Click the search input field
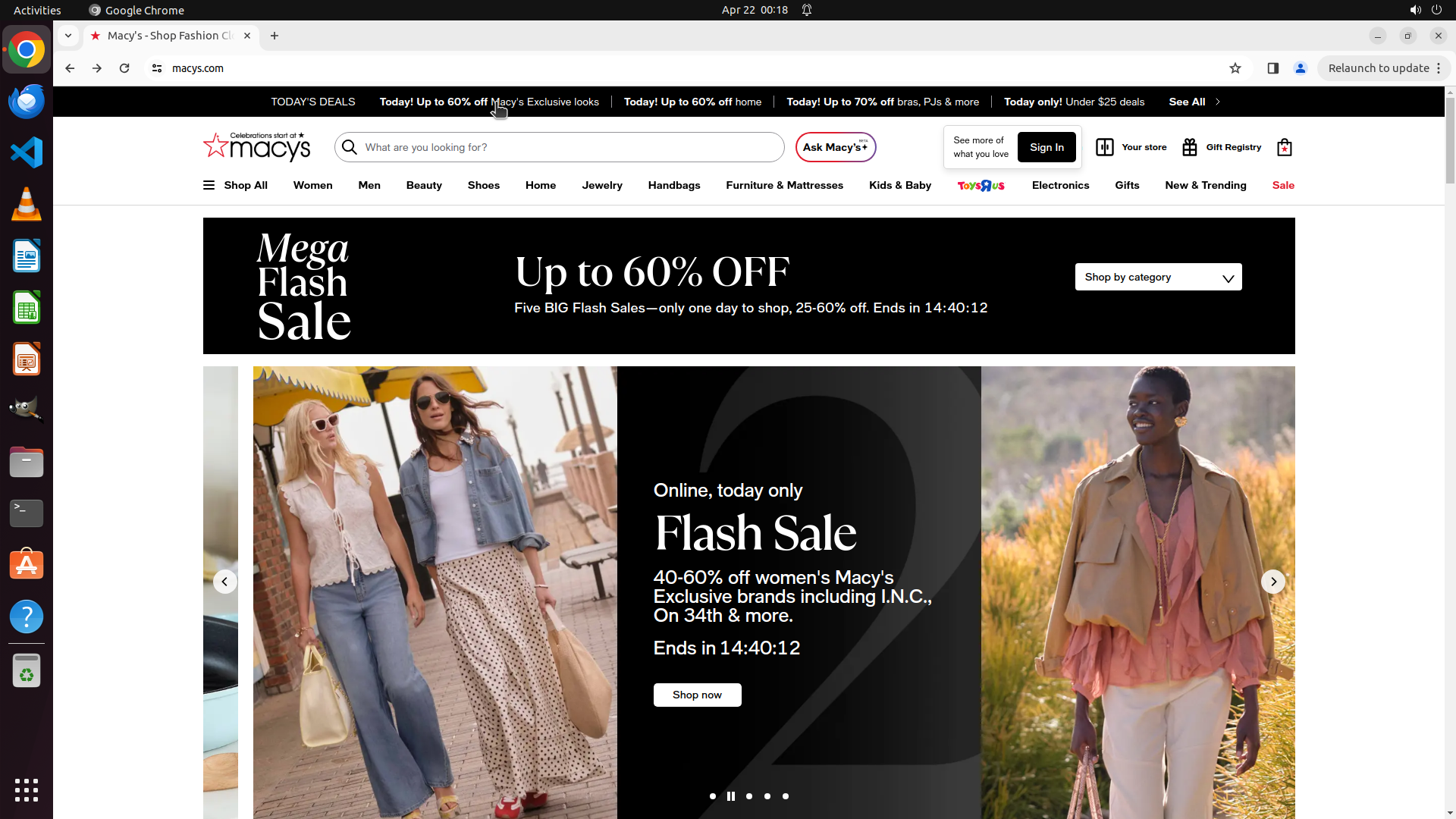The height and width of the screenshot is (819, 1456). click(569, 147)
